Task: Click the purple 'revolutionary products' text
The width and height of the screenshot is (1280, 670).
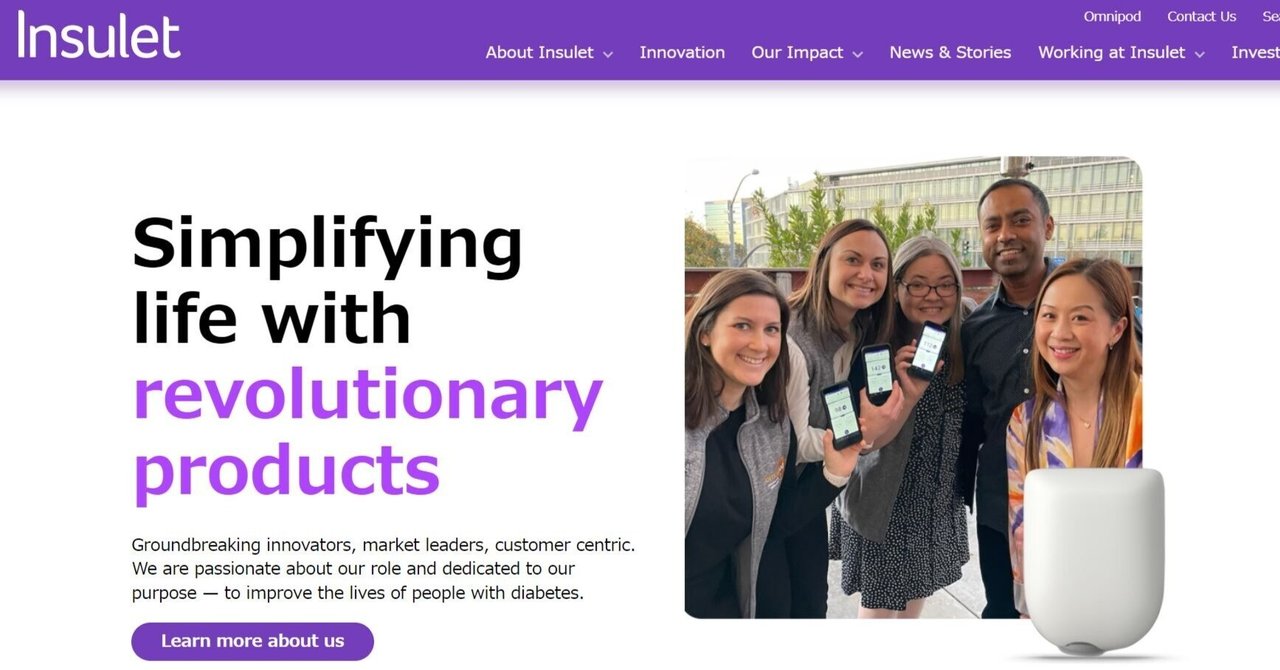Action: [367, 432]
